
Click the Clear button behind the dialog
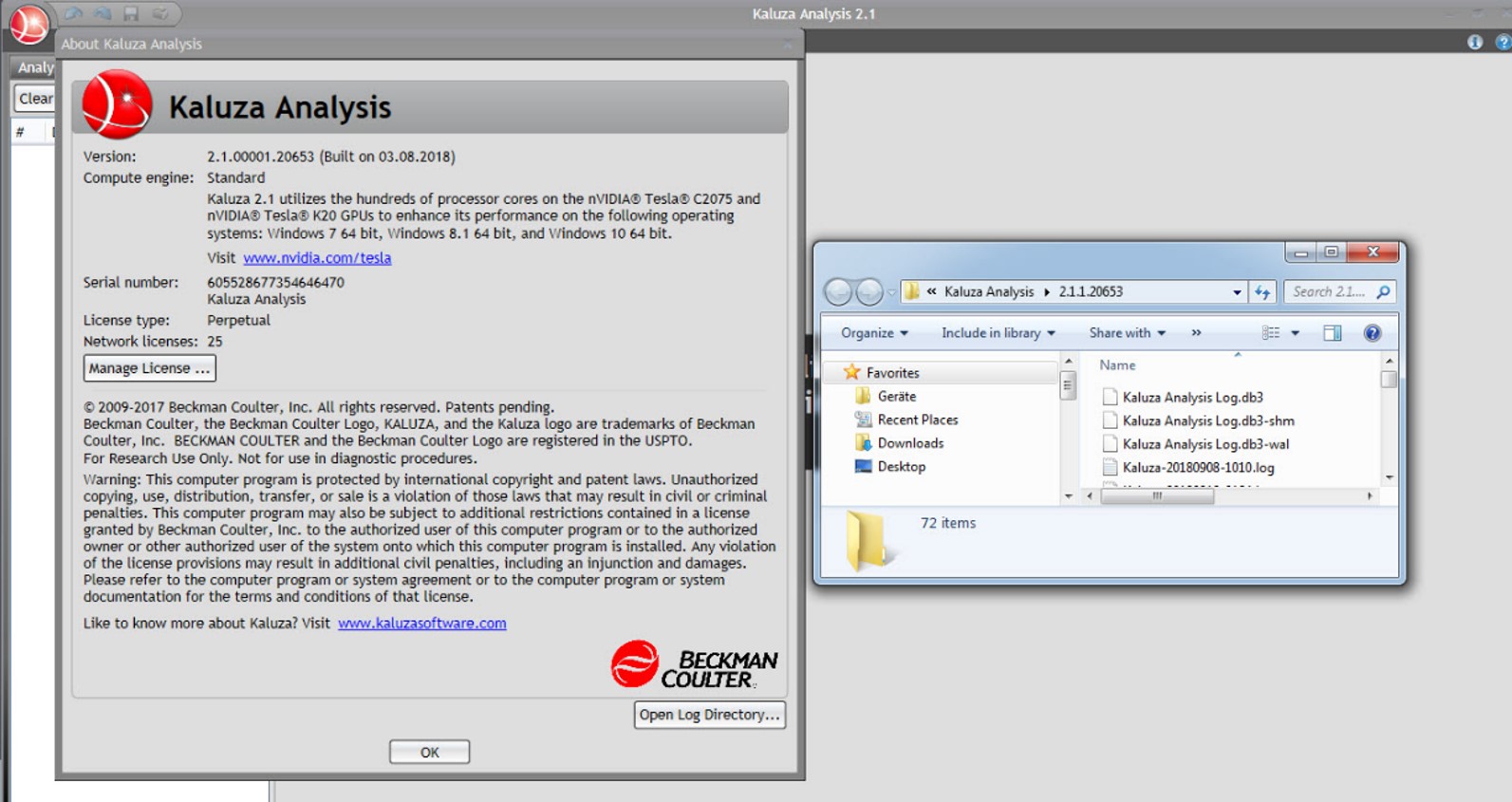tap(35, 99)
